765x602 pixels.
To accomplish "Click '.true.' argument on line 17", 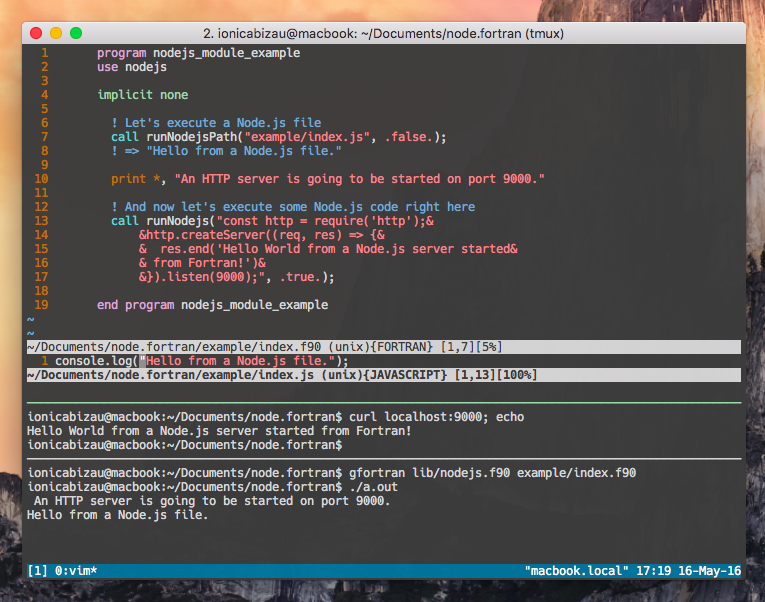I will (x=301, y=277).
